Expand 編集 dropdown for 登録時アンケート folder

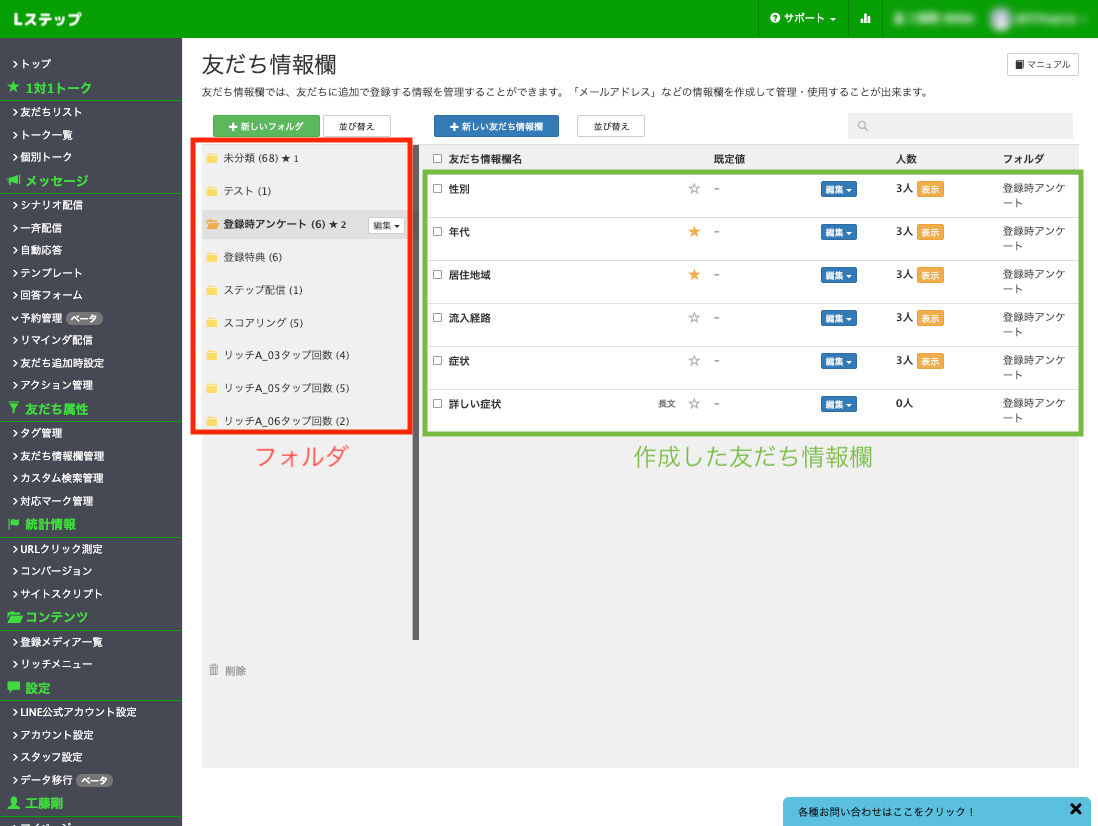click(386, 225)
